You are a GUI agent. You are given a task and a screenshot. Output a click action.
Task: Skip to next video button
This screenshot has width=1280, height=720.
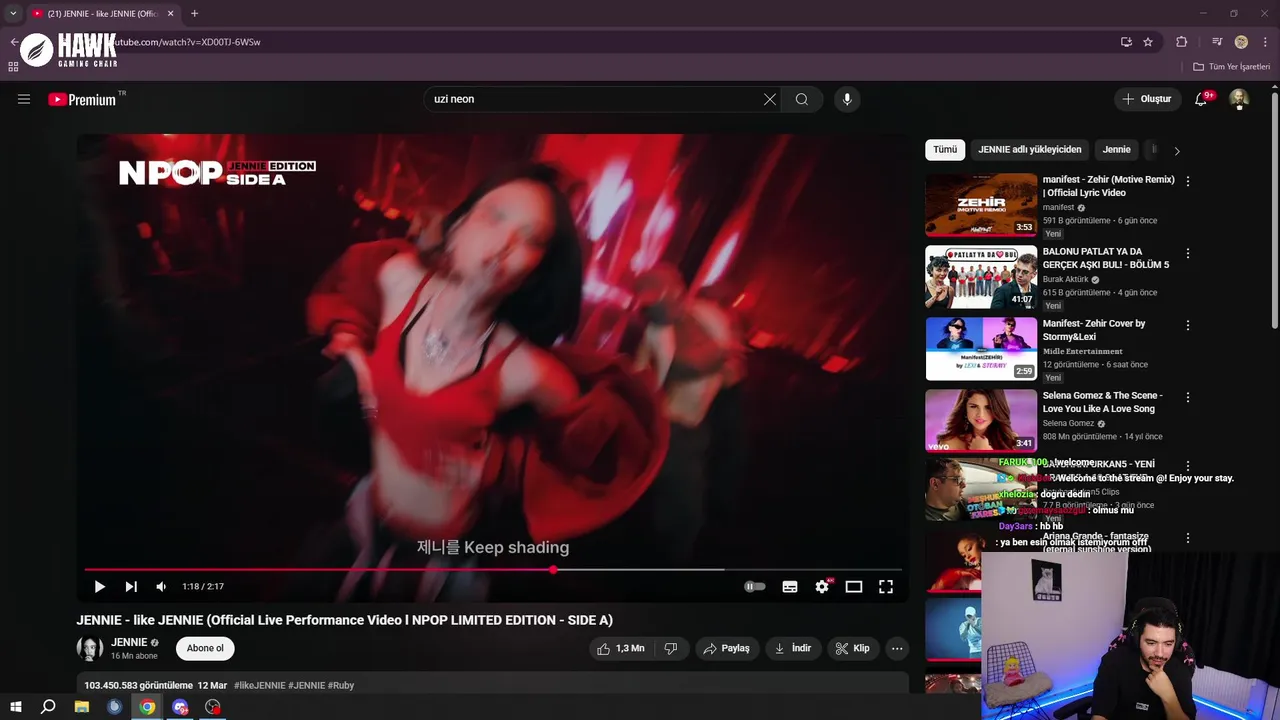[131, 587]
